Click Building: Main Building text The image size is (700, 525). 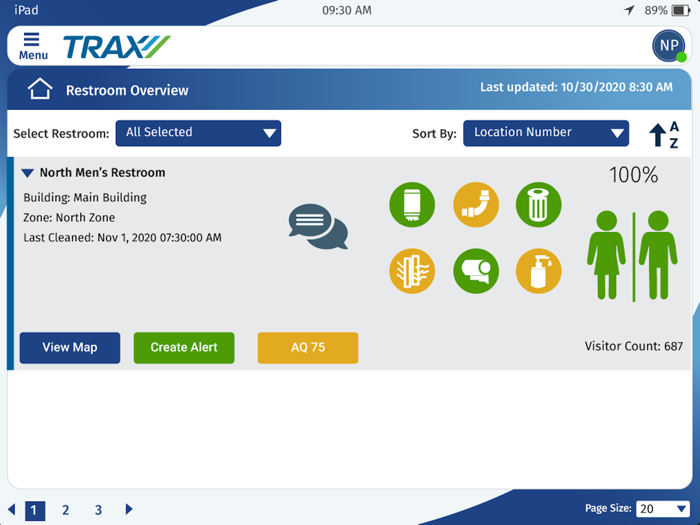pos(85,197)
